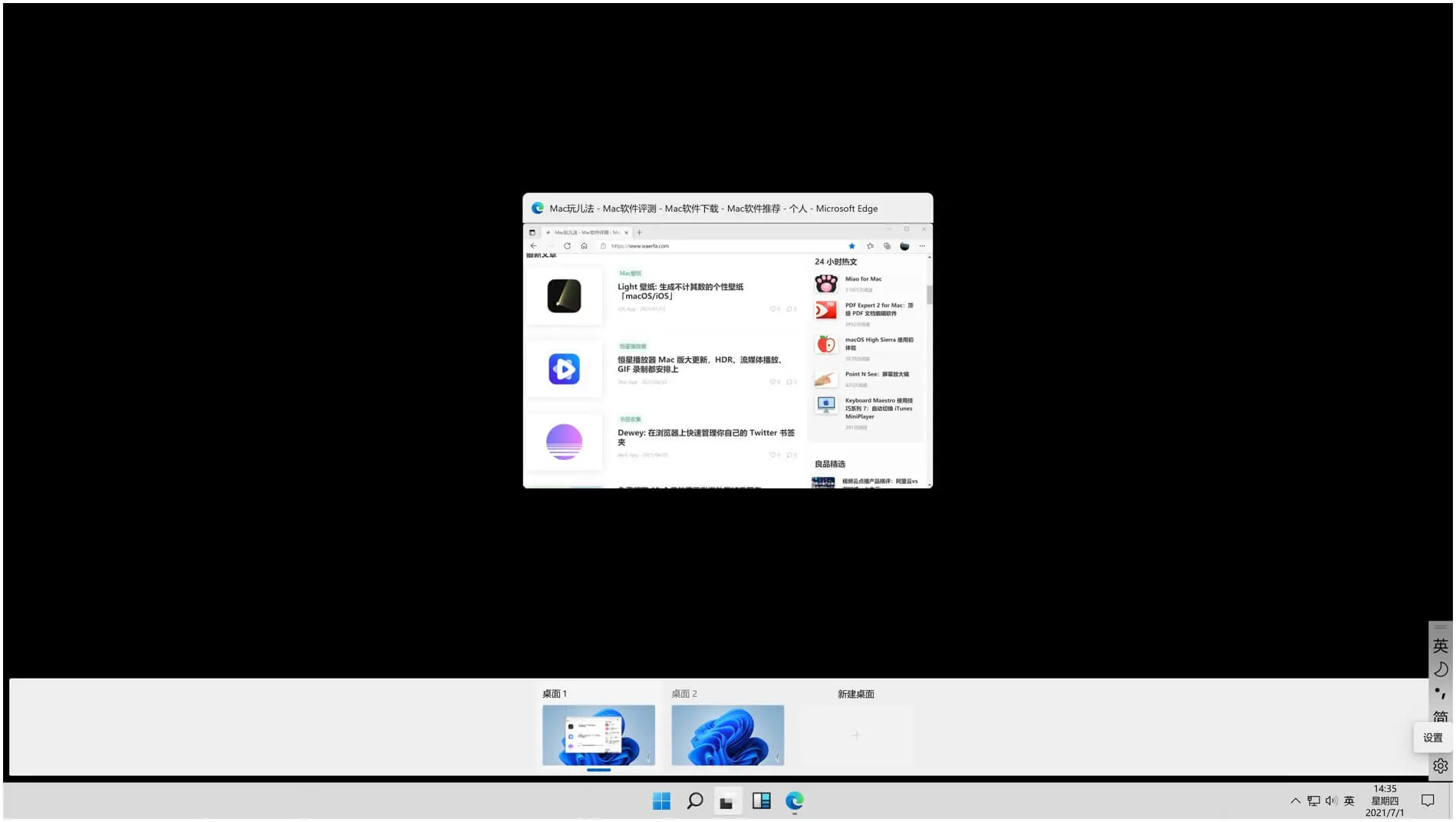Click 24 小时热文 heading
The height and width of the screenshot is (822, 1456).
coord(835,261)
